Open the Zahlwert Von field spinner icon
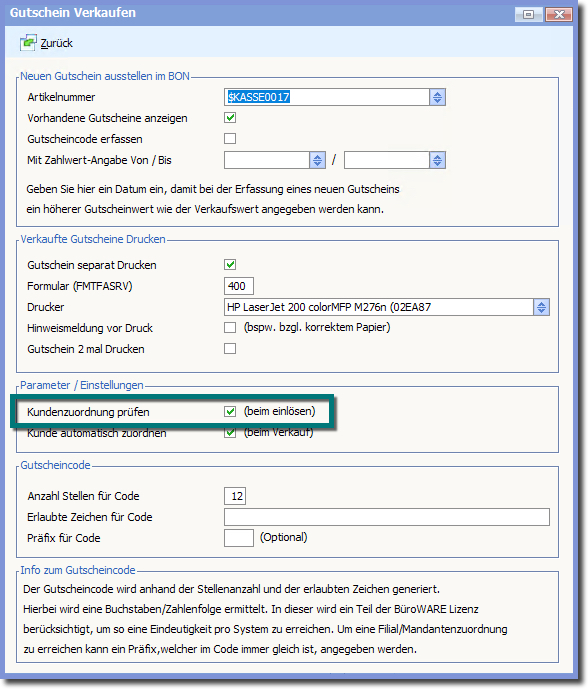588x689 pixels. point(317,160)
